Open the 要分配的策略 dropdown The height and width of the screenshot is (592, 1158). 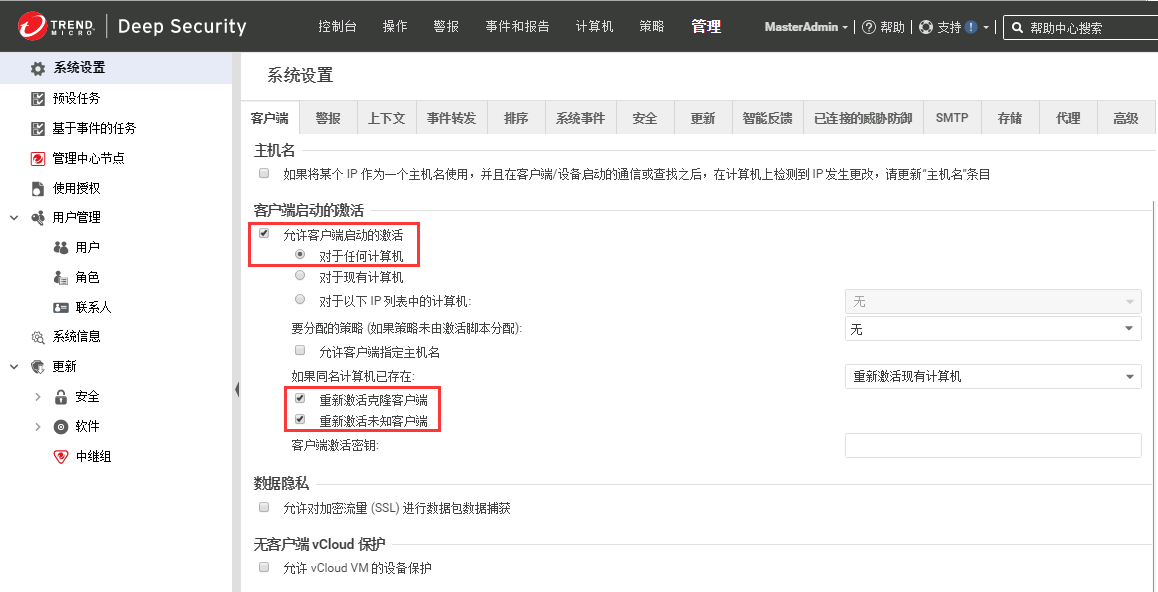coord(992,329)
